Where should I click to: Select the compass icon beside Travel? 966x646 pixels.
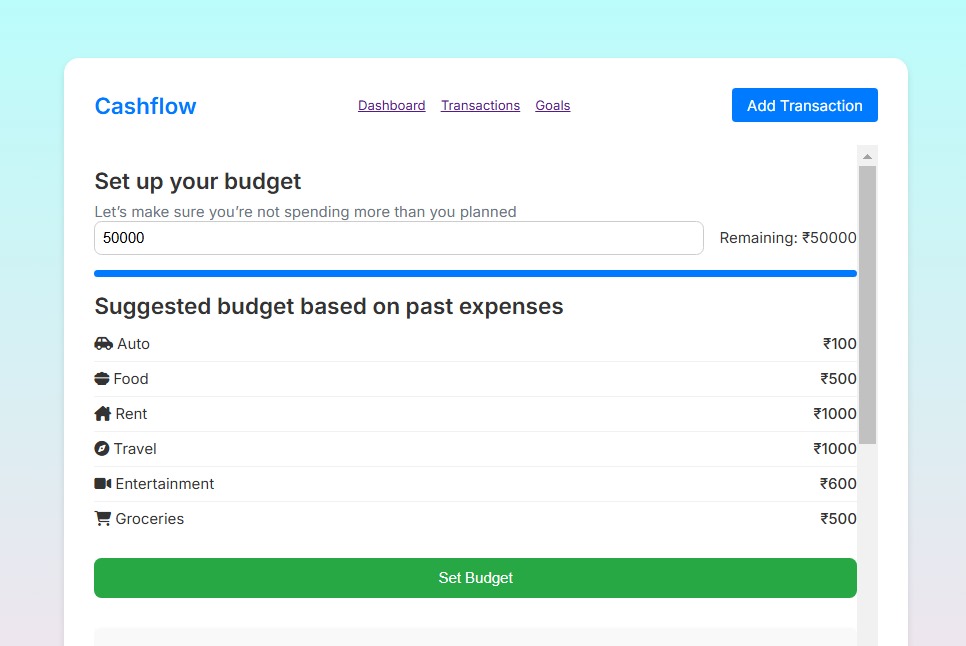[x=102, y=449]
